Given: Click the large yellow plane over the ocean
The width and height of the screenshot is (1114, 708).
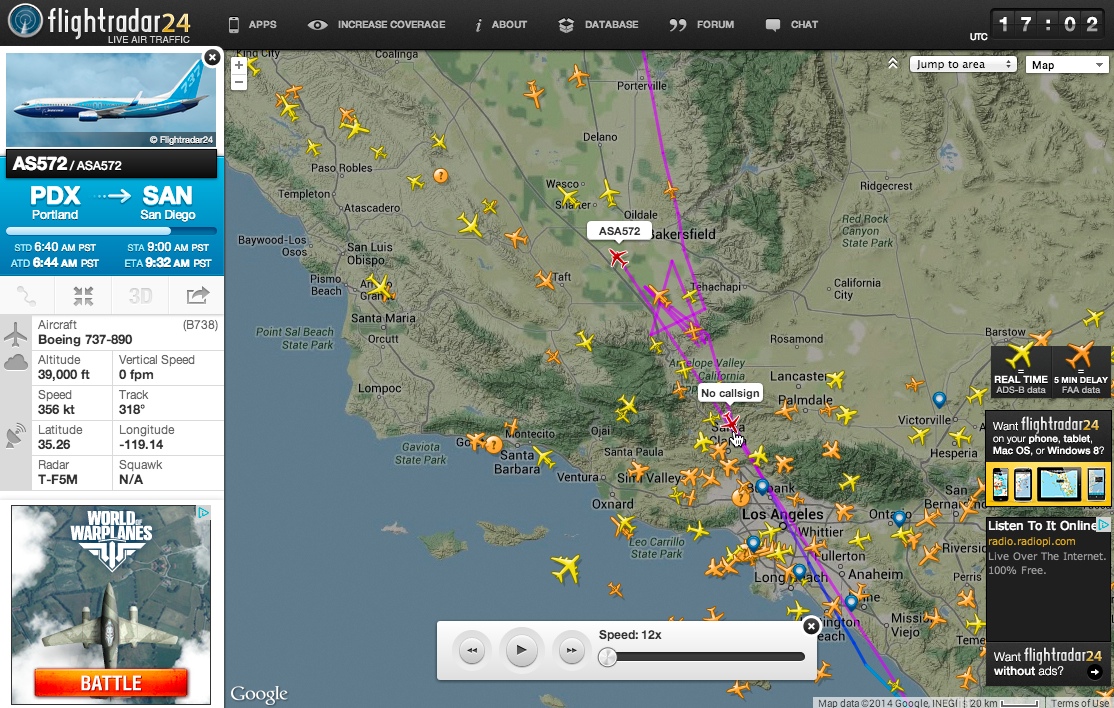Looking at the screenshot, I should [x=566, y=568].
